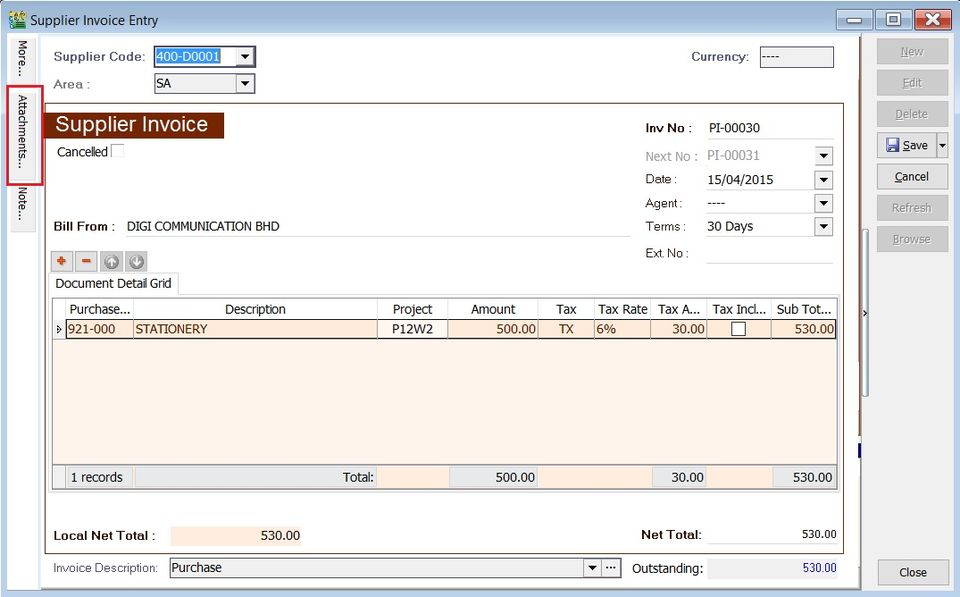Open the Date picker dropdown
The image size is (960, 597).
click(823, 179)
